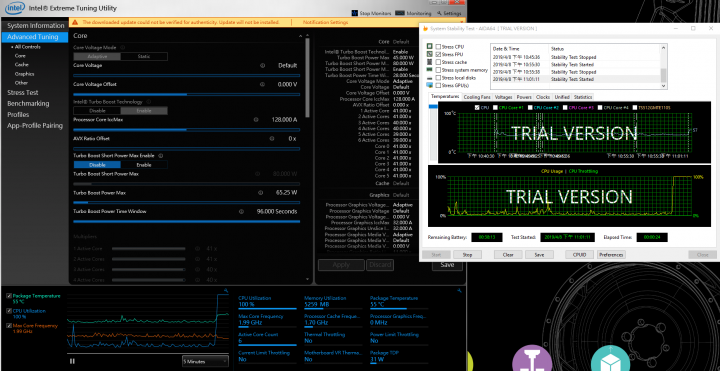Viewport: 720px width, 371px height.
Task: Click the purple circular icon on desktop
Action: pyautogui.click(x=532, y=358)
